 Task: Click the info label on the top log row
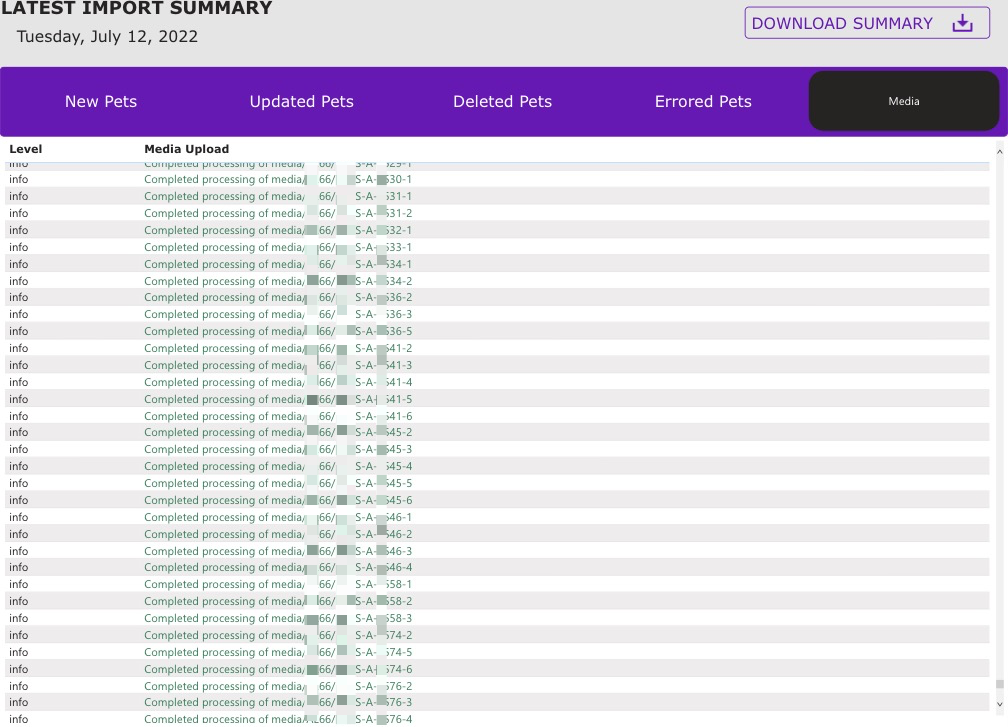18,163
